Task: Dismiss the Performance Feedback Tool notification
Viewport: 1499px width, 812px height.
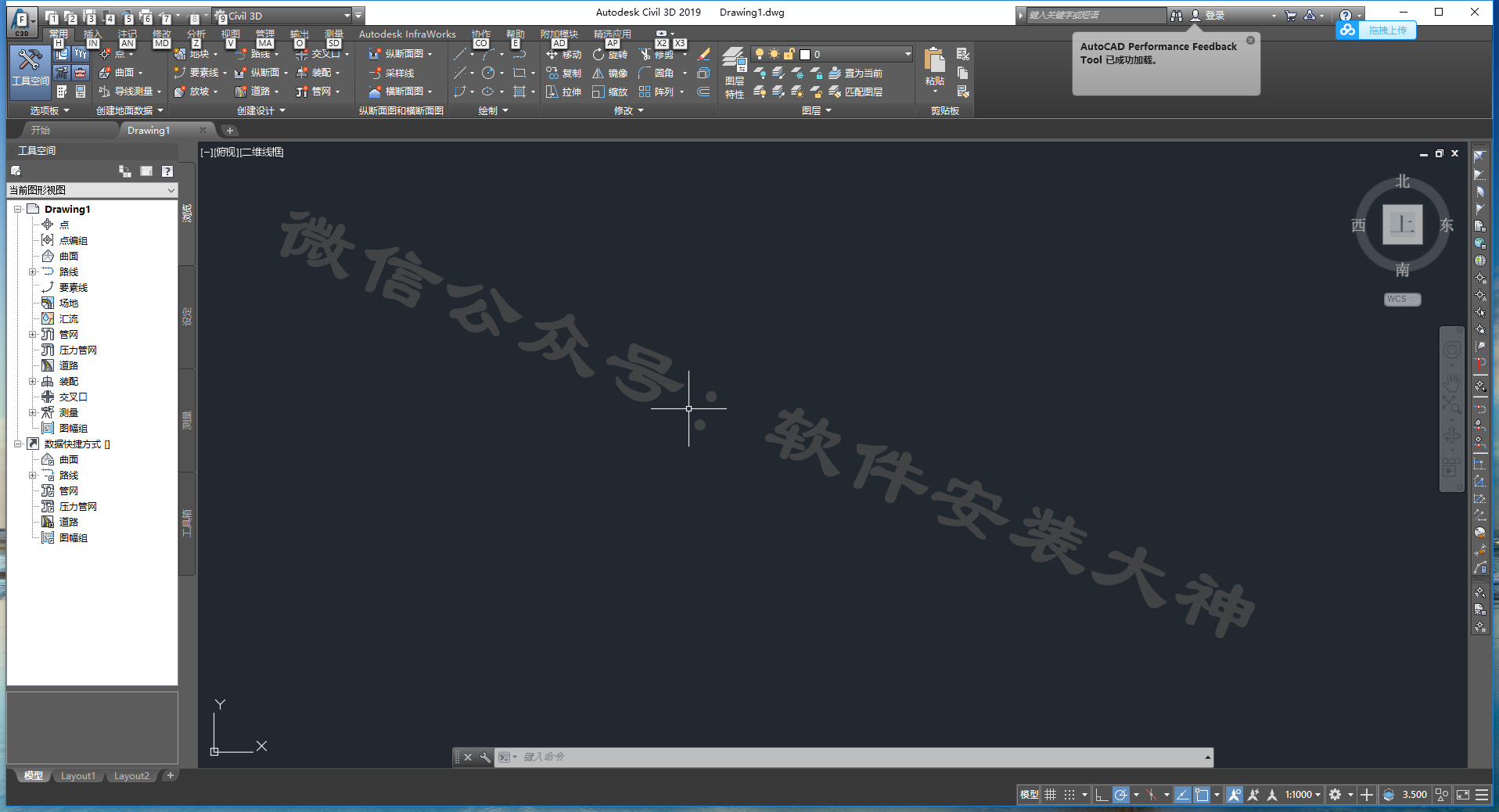Action: point(1250,41)
